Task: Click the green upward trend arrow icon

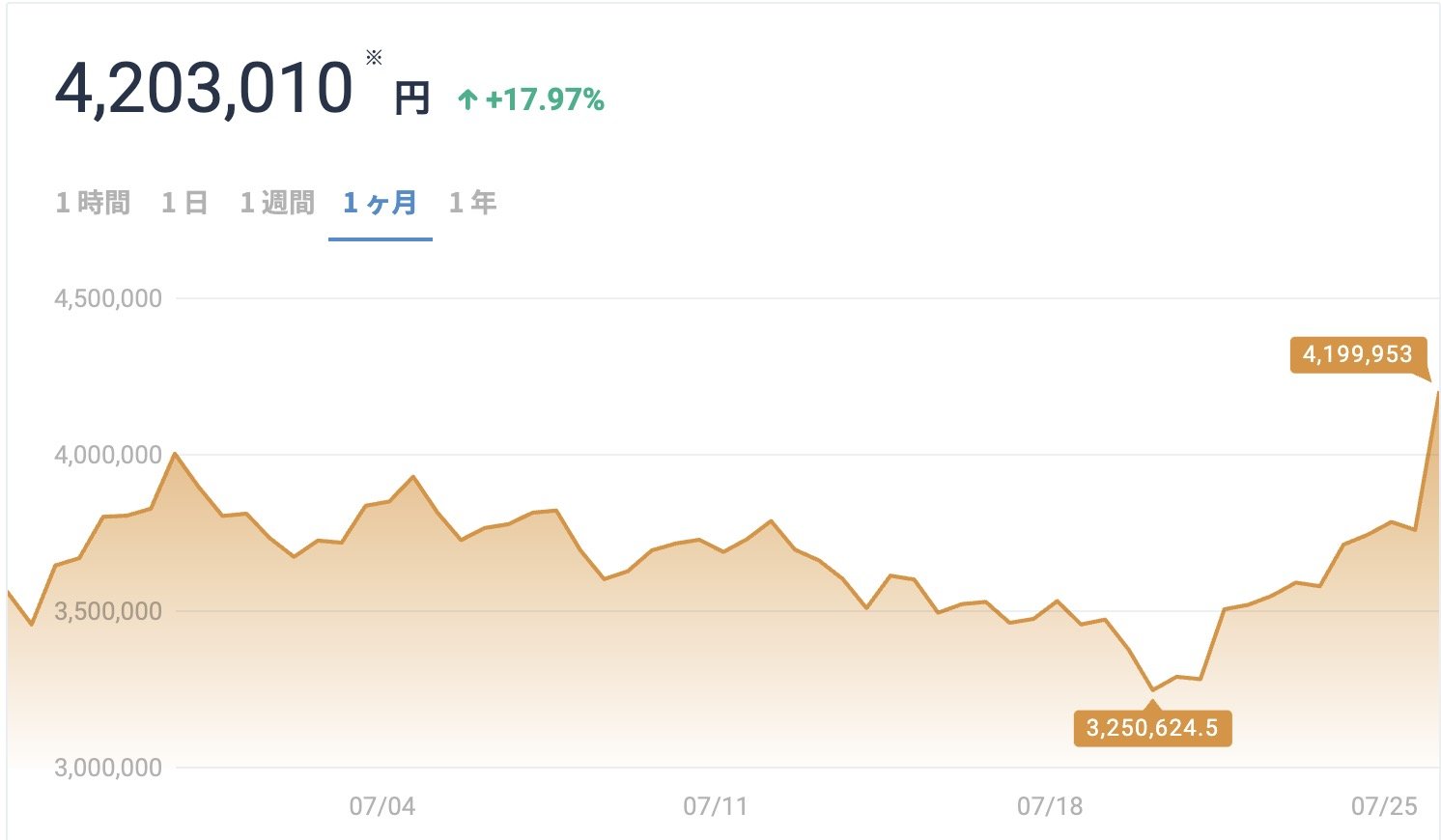Action: tap(467, 98)
